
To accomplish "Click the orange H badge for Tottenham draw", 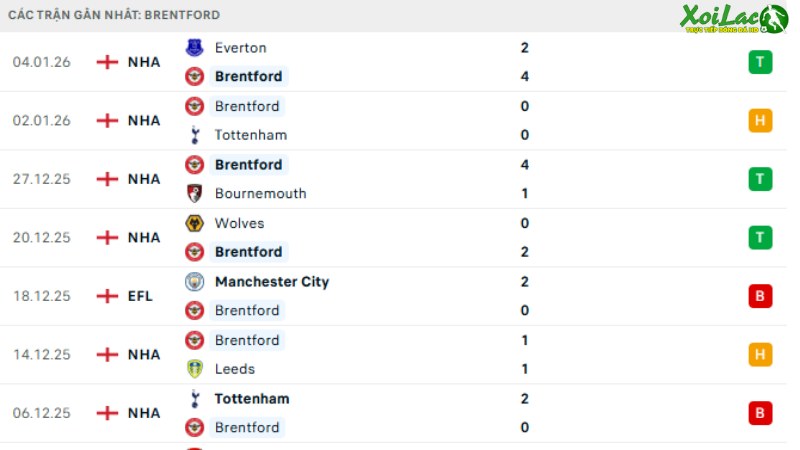I will (x=760, y=121).
